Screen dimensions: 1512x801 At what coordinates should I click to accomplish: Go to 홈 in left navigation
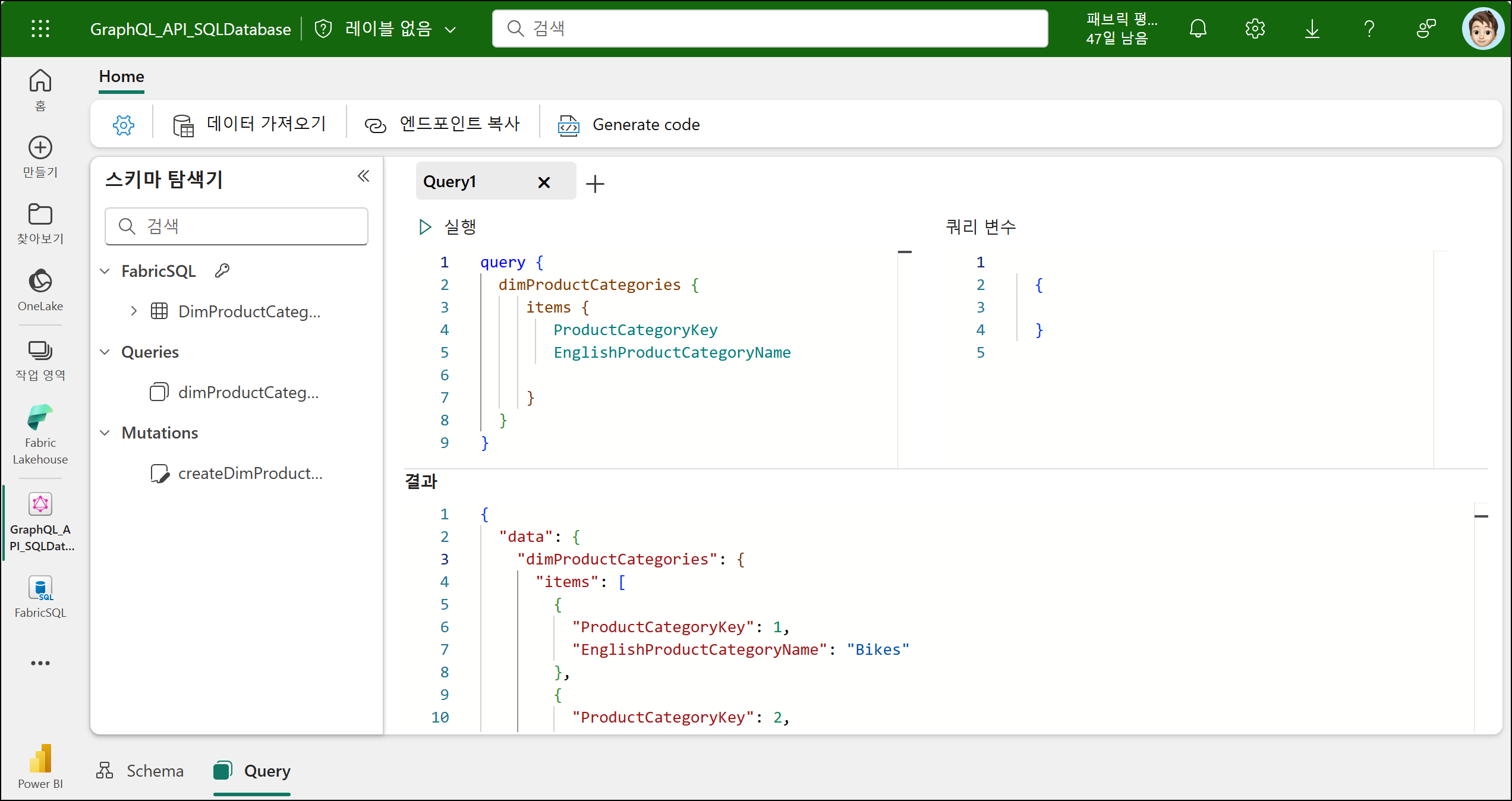point(40,90)
